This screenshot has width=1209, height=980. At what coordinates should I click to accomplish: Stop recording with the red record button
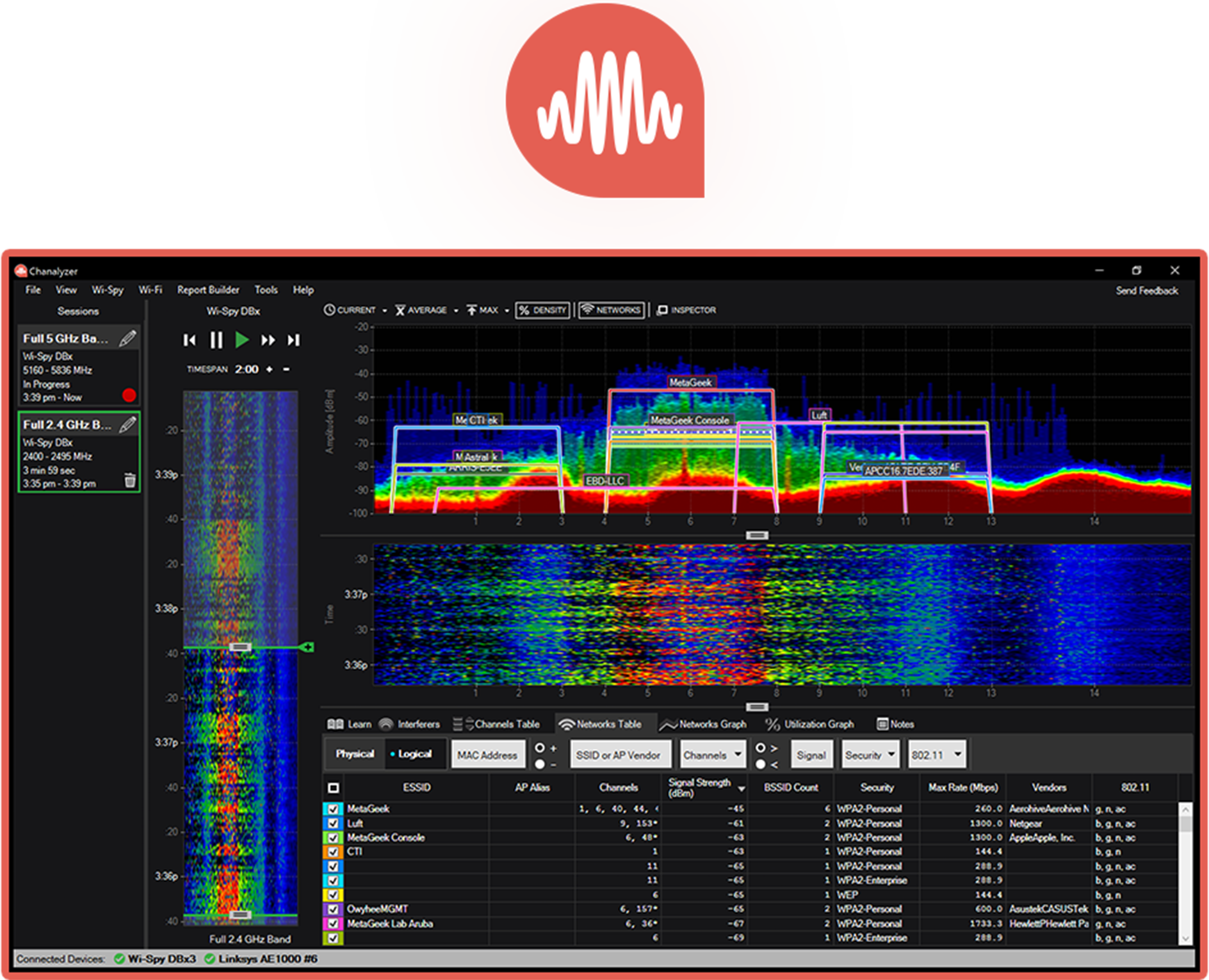(x=129, y=395)
